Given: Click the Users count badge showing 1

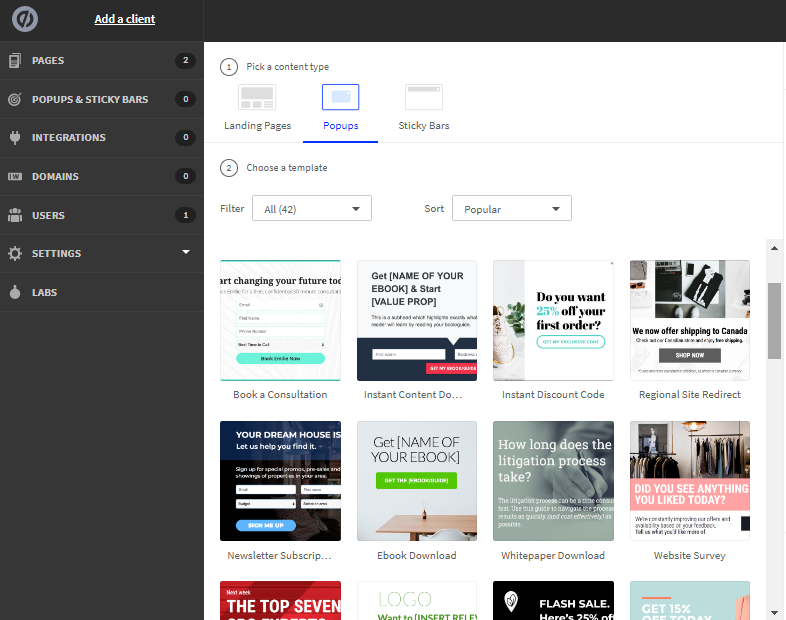Looking at the screenshot, I should (185, 215).
